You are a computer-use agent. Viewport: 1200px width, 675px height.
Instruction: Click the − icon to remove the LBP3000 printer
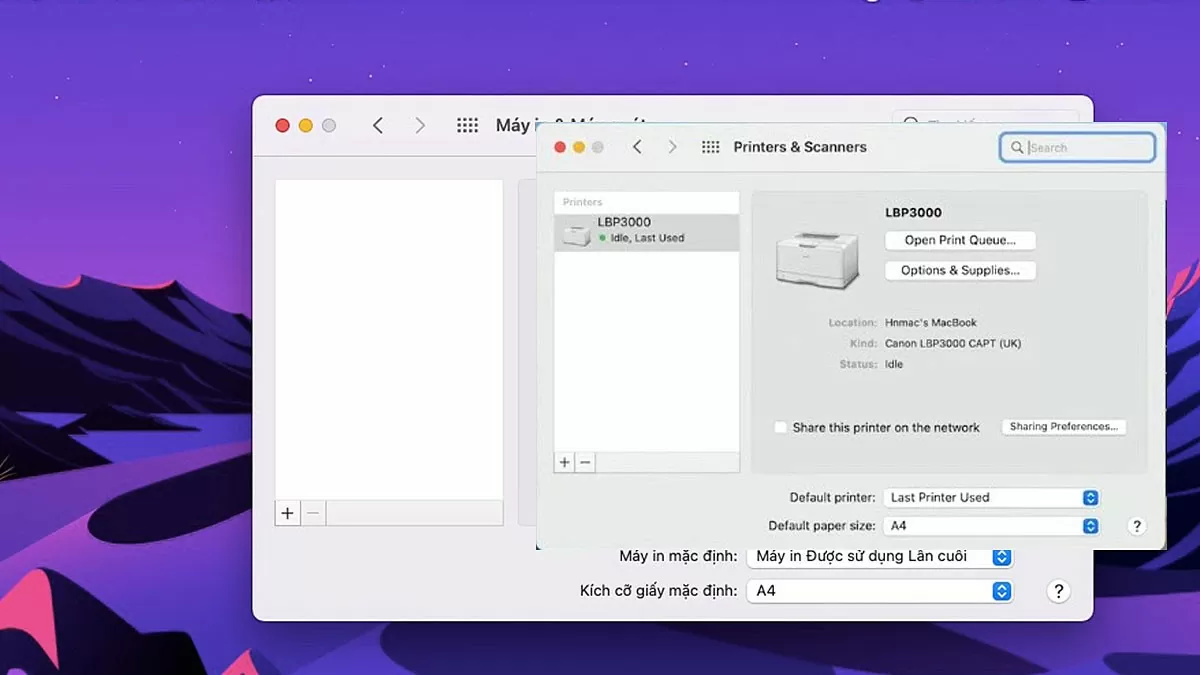point(585,462)
